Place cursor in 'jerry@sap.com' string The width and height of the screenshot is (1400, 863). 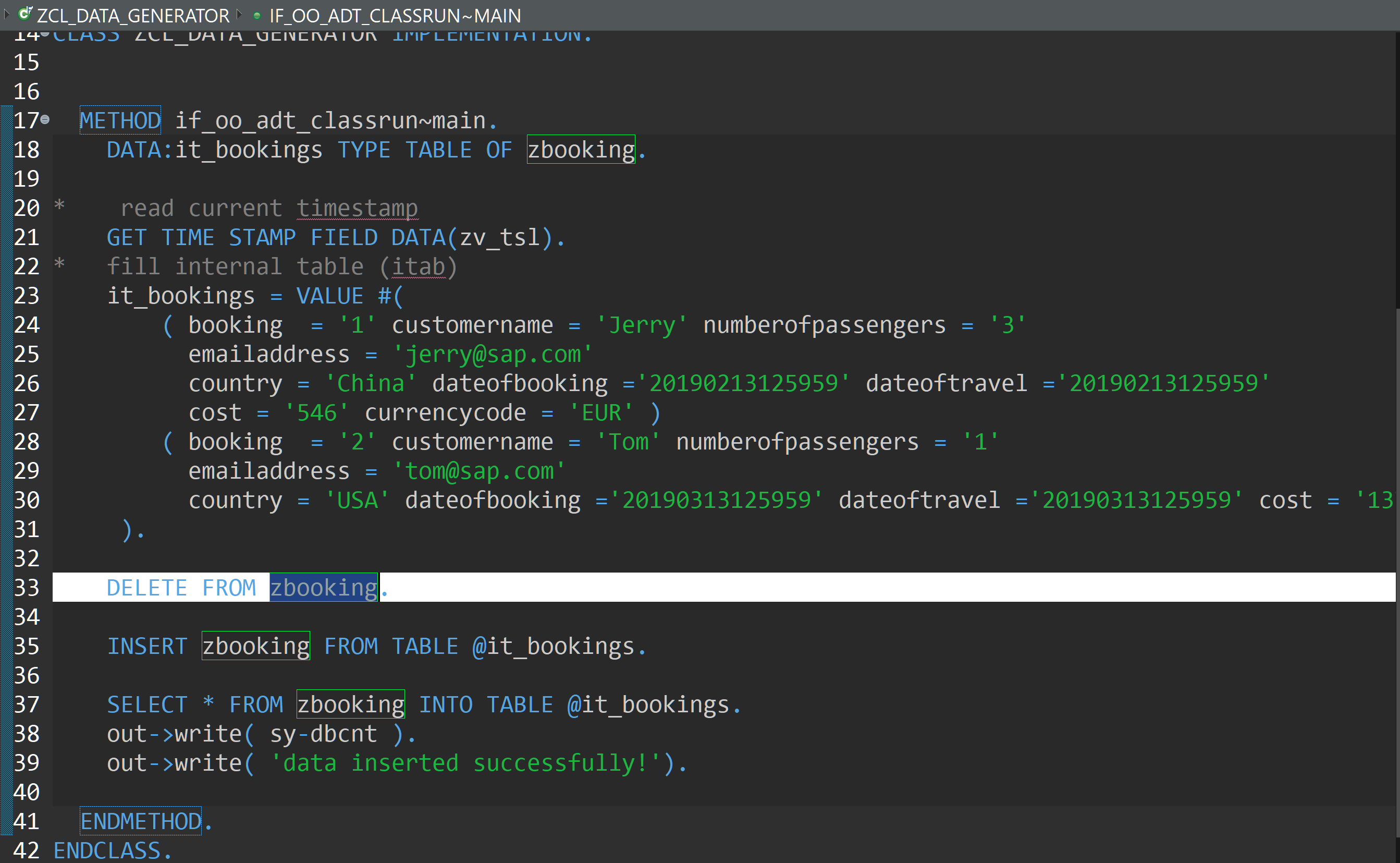[x=493, y=355]
